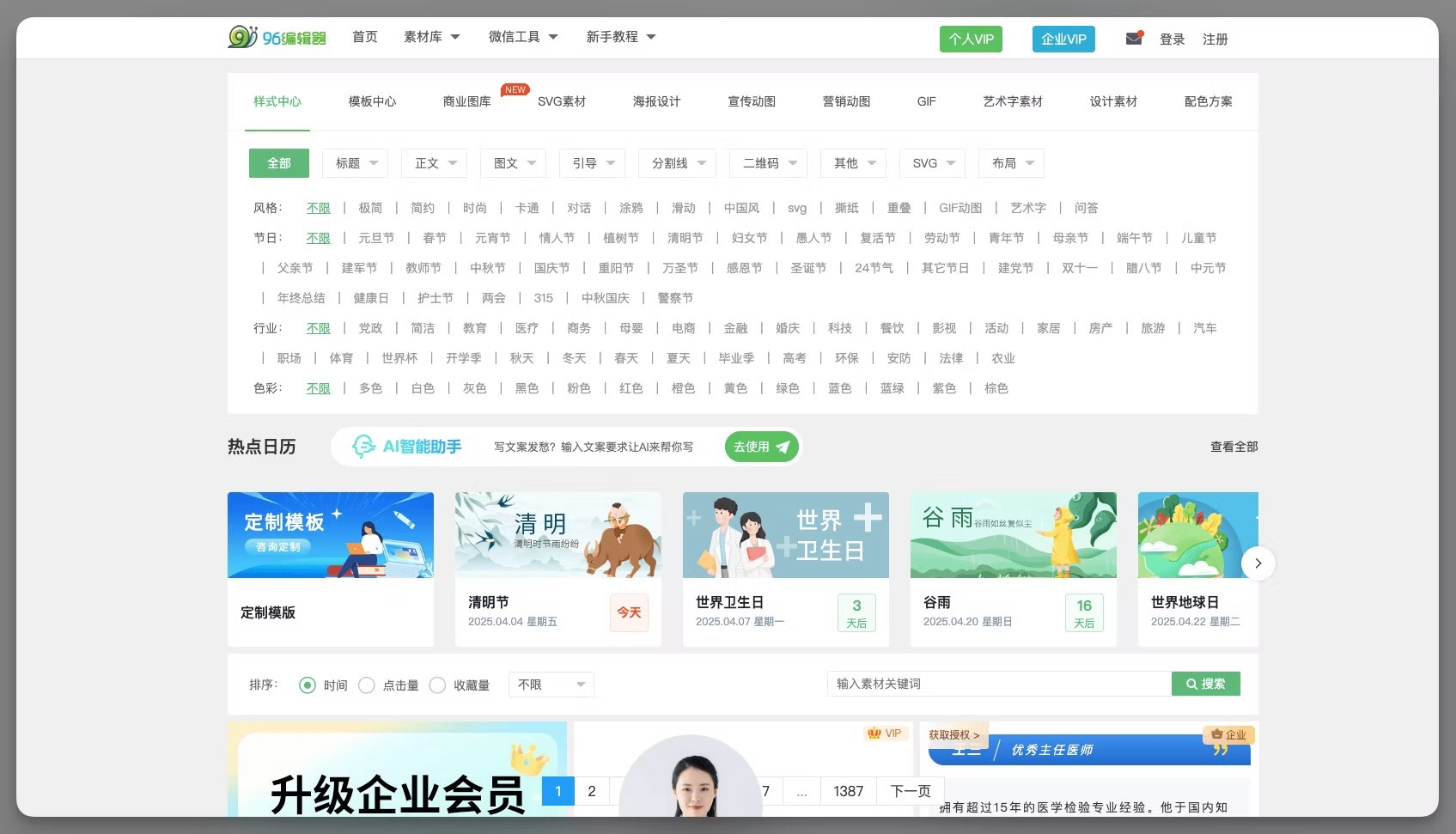Filter color by 绿色

click(788, 388)
